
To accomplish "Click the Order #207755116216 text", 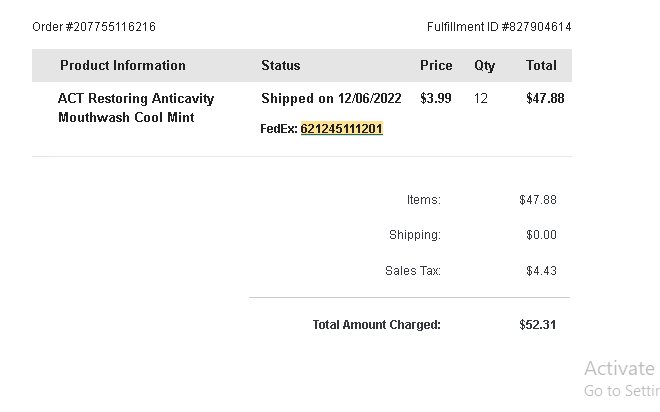I will point(94,27).
